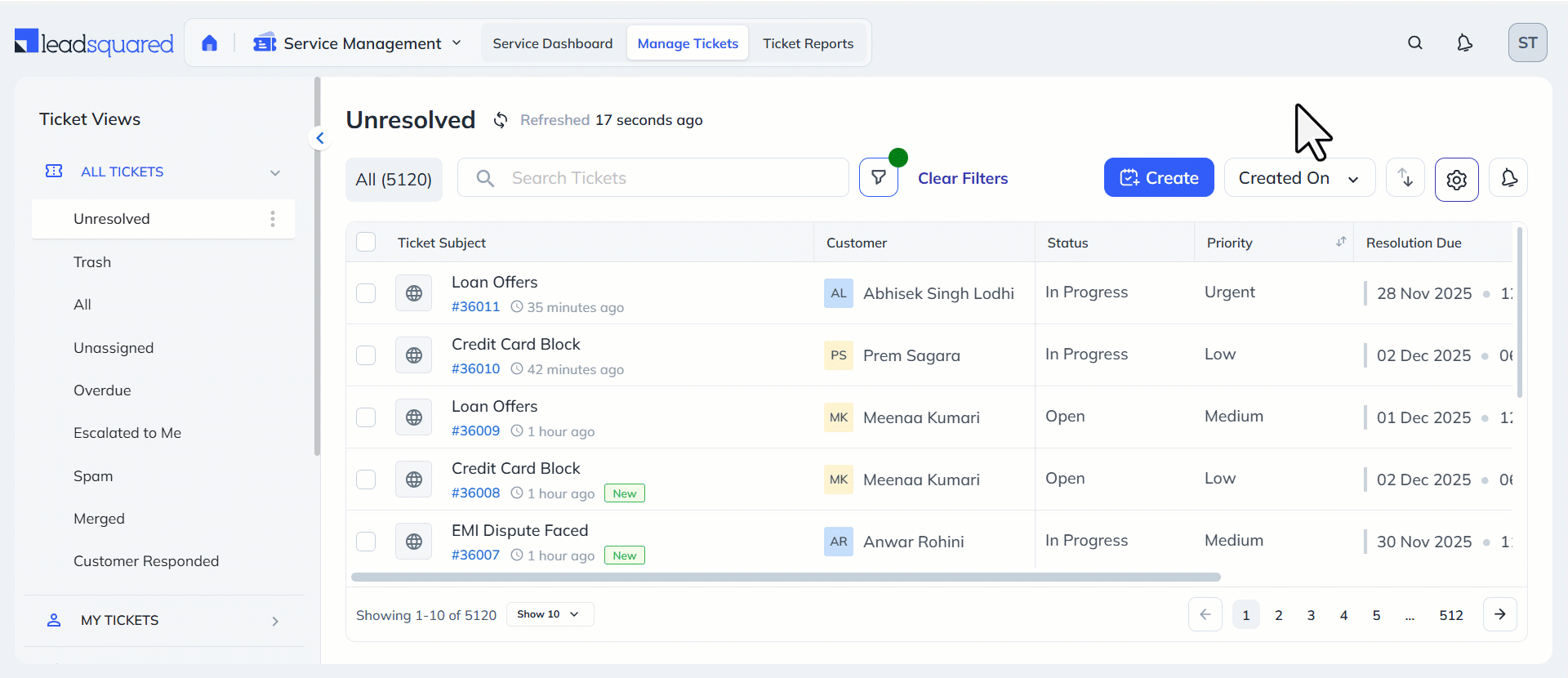Select all tickets header checkbox

(366, 242)
